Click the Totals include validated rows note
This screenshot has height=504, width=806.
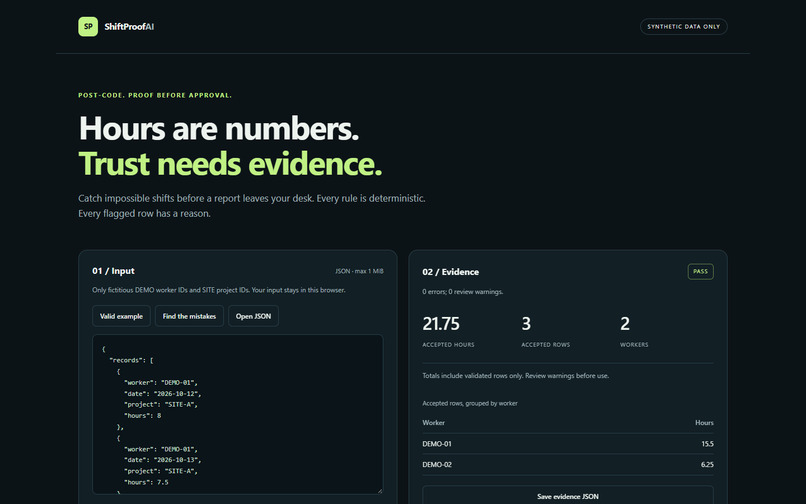tap(516, 376)
